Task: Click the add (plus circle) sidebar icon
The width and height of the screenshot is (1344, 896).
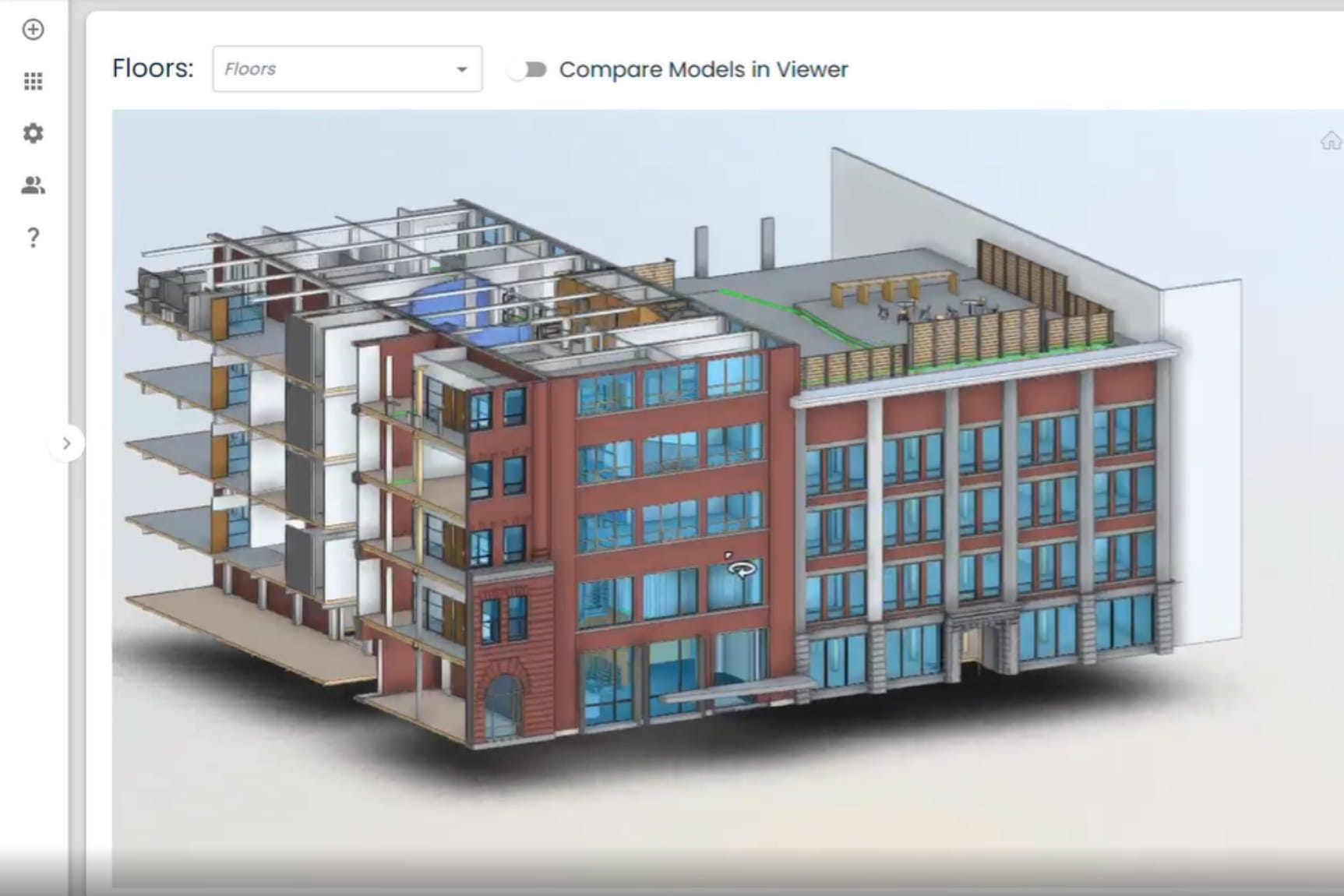Action: (x=33, y=30)
